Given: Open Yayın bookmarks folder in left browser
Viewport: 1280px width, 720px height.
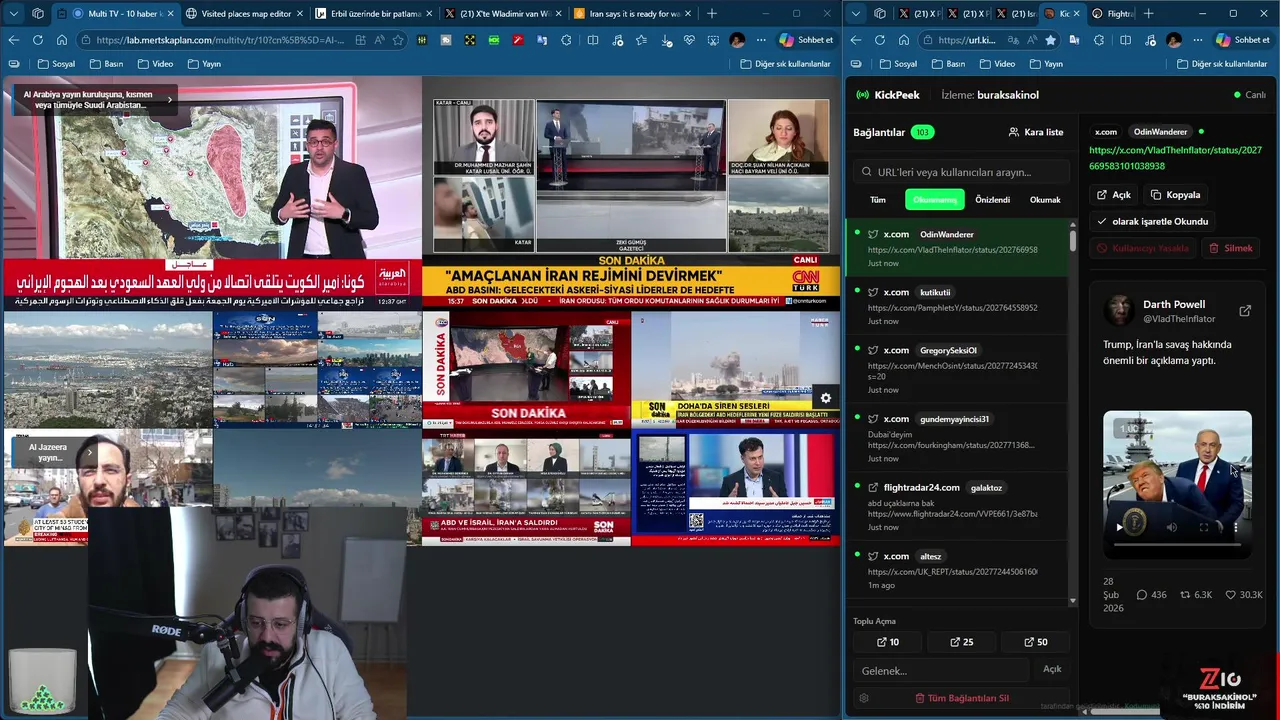Looking at the screenshot, I should (204, 64).
